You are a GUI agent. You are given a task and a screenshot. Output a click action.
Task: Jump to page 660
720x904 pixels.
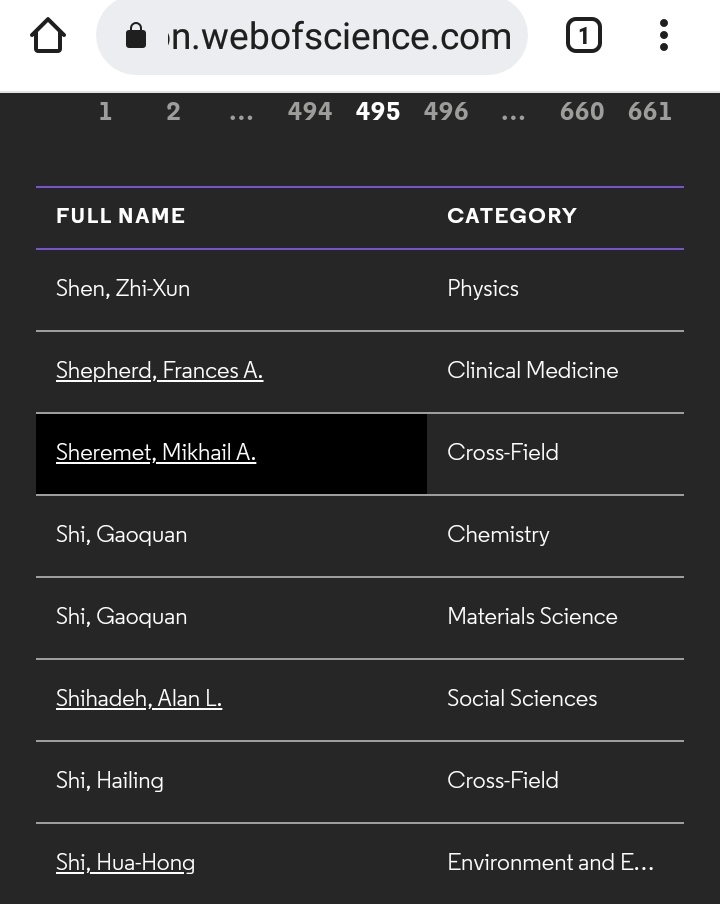click(x=582, y=111)
